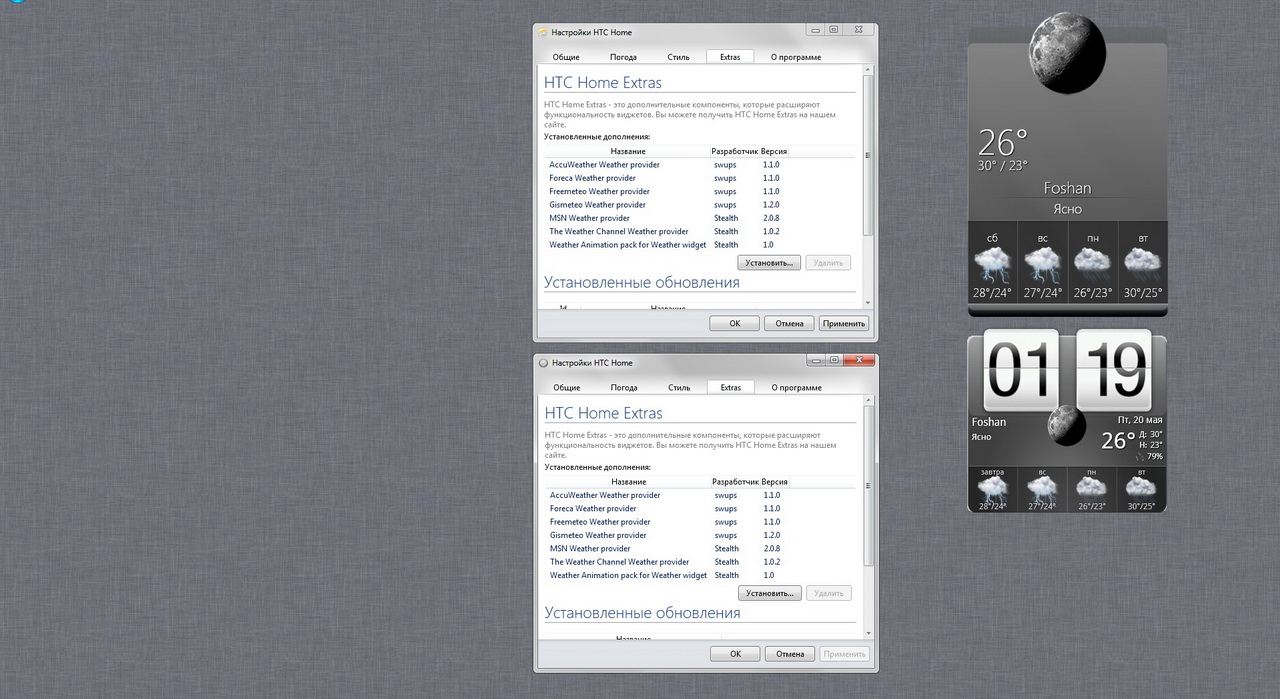Select MSN Weather provider in the upper window
Image resolution: width=1280 pixels, height=699 pixels.
coord(700,218)
